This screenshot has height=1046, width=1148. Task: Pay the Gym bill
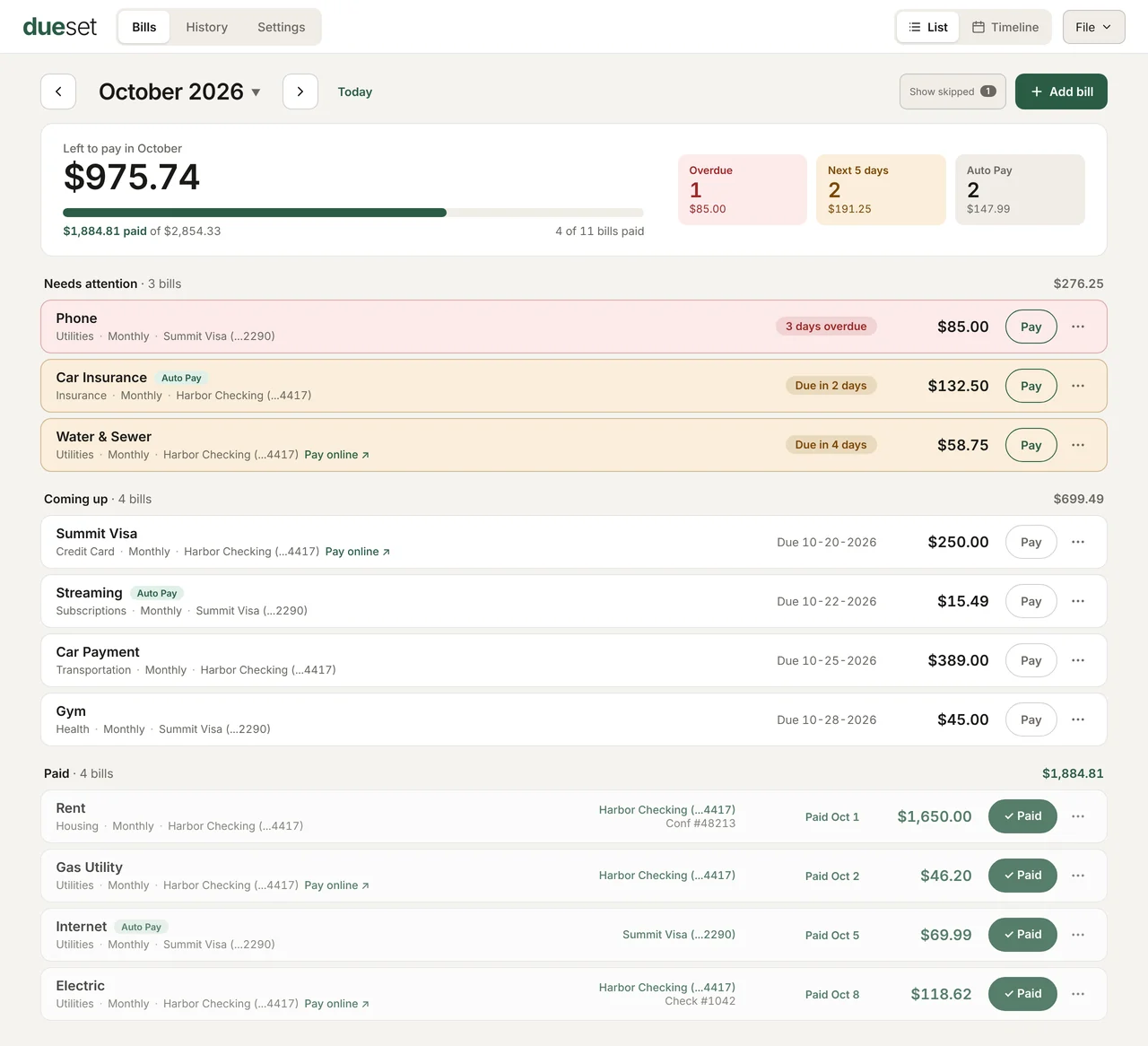coord(1031,719)
